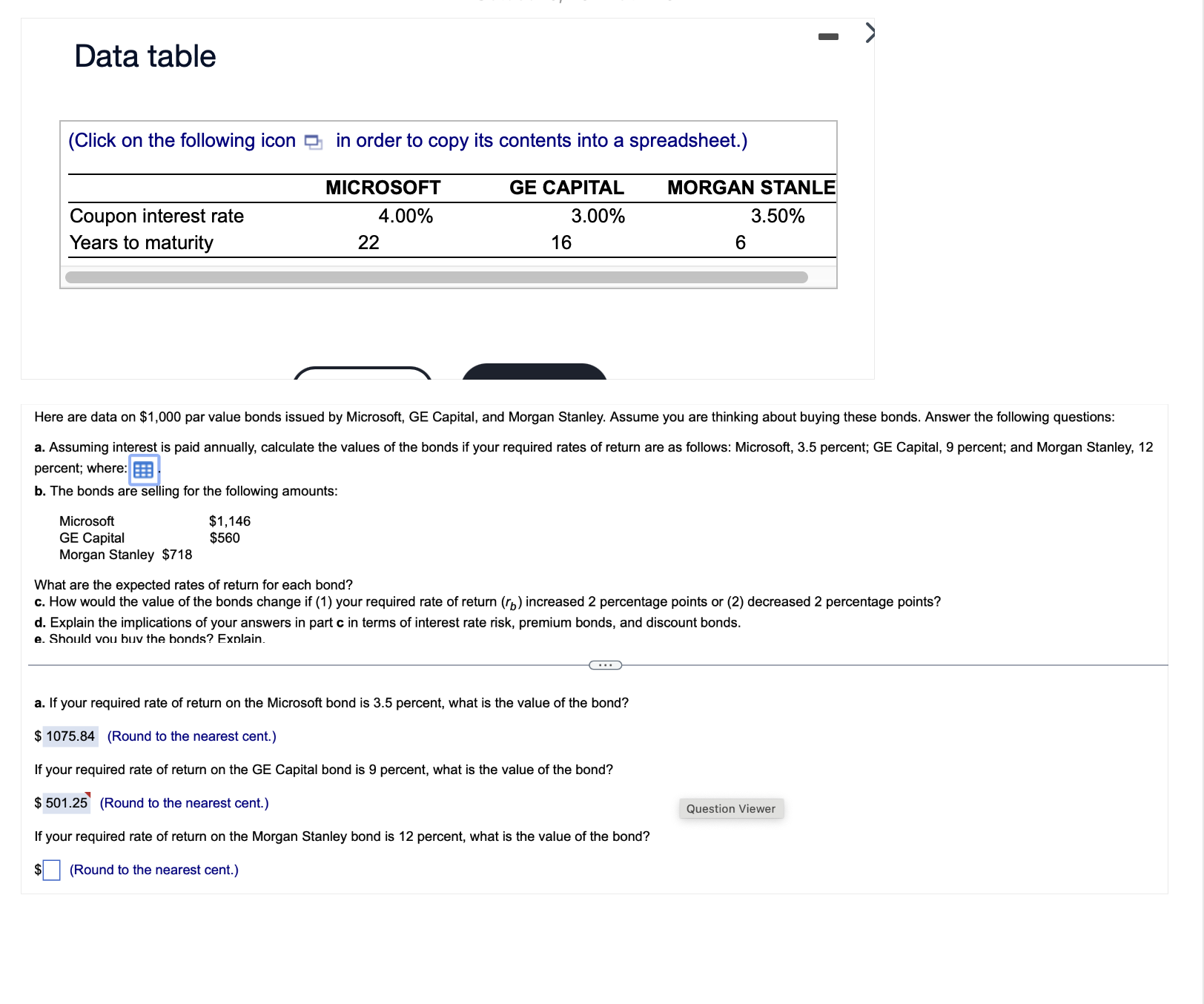Click the horizontal scrollbar under the bond table
Screen dimensions: 1204x1004
437,275
